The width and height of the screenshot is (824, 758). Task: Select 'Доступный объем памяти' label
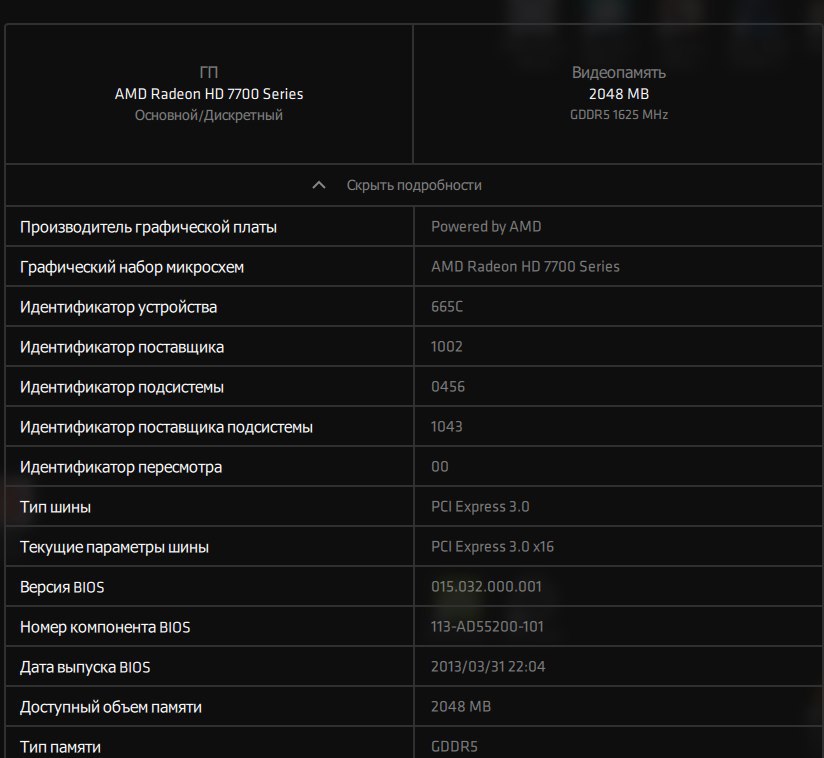pos(111,706)
